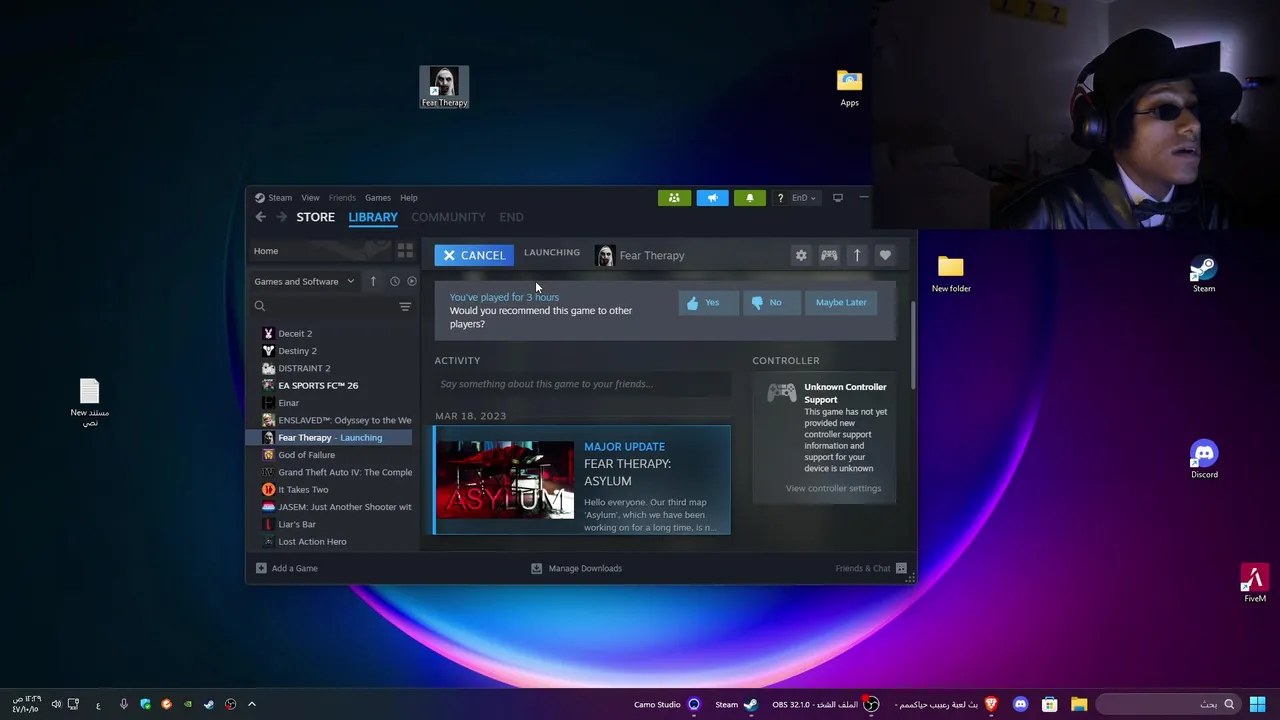Viewport: 1280px width, 720px height.
Task: Select FiveM desktop shortcut
Action: point(1254,583)
